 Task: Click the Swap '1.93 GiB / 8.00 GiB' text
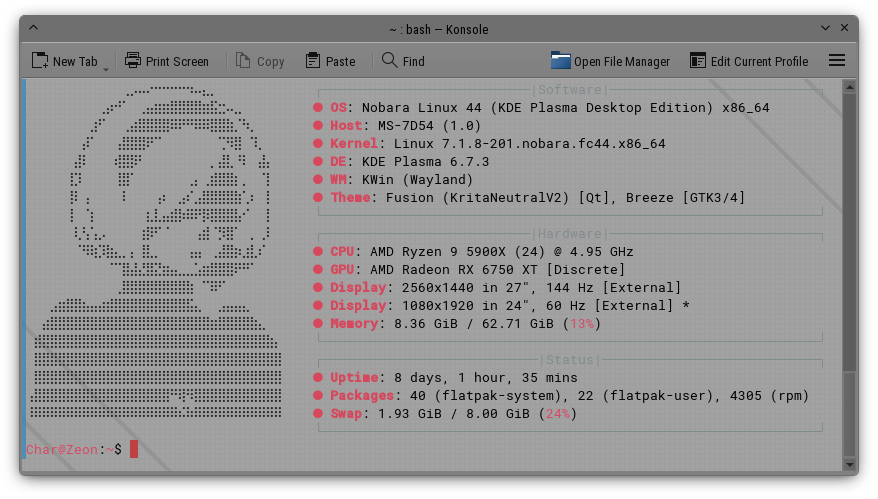click(x=454, y=413)
